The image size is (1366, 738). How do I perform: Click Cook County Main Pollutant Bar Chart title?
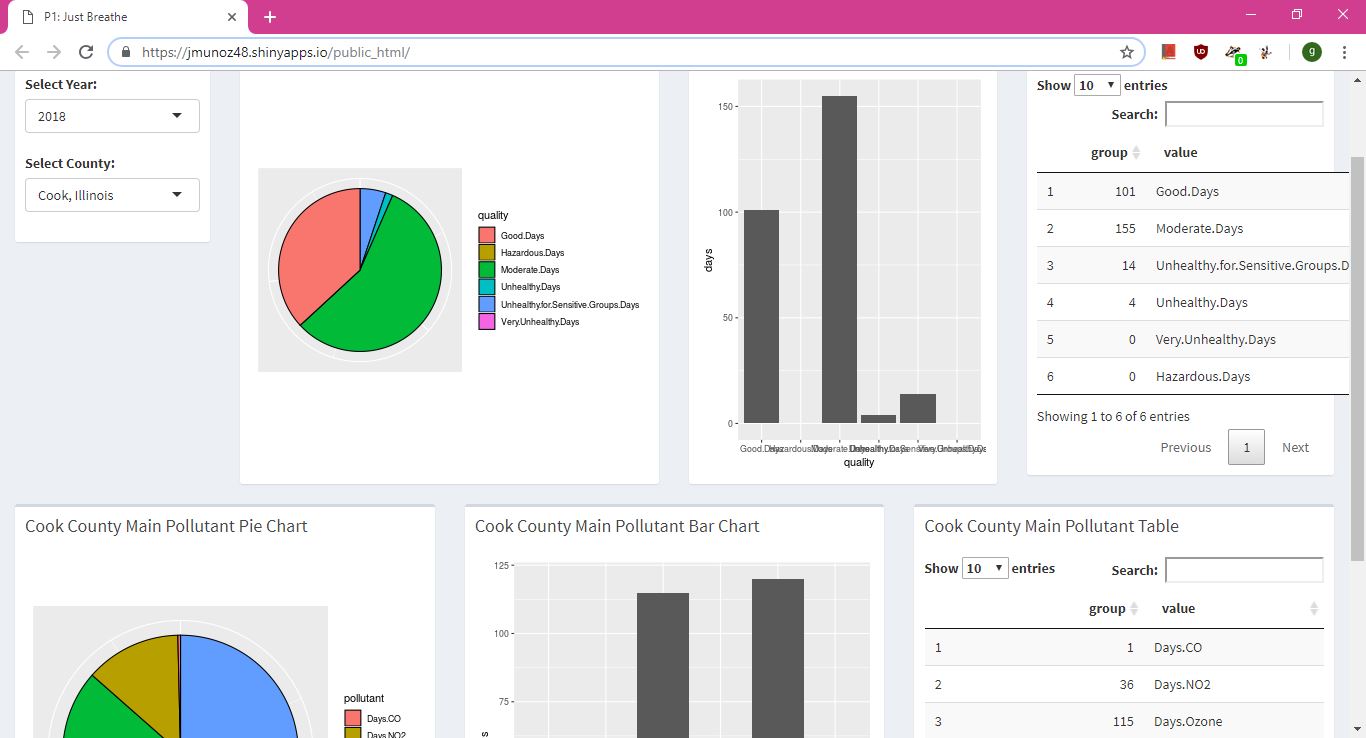pyautogui.click(x=617, y=526)
